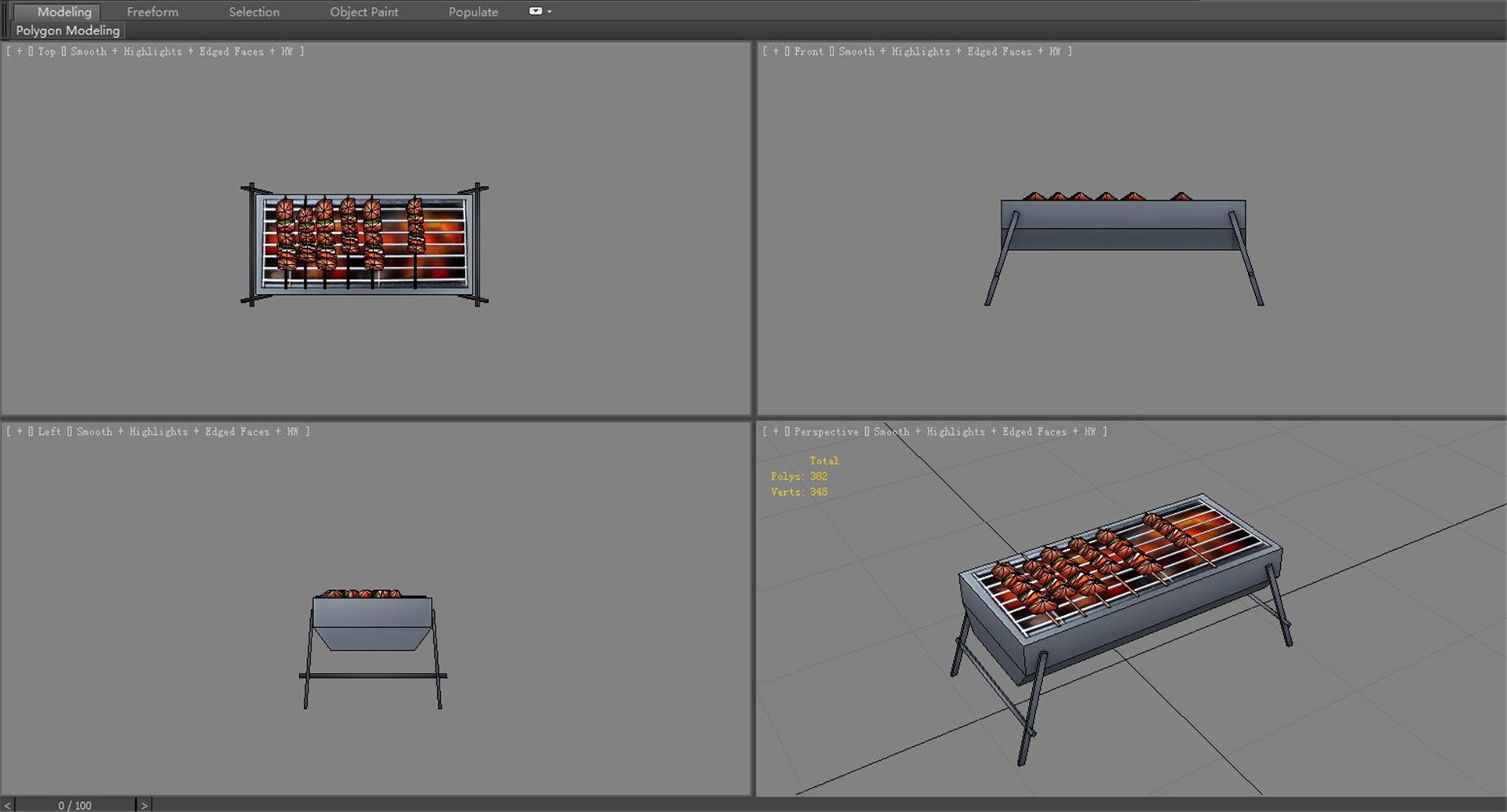Click the Left view name label
1507x812 pixels.
(x=49, y=431)
